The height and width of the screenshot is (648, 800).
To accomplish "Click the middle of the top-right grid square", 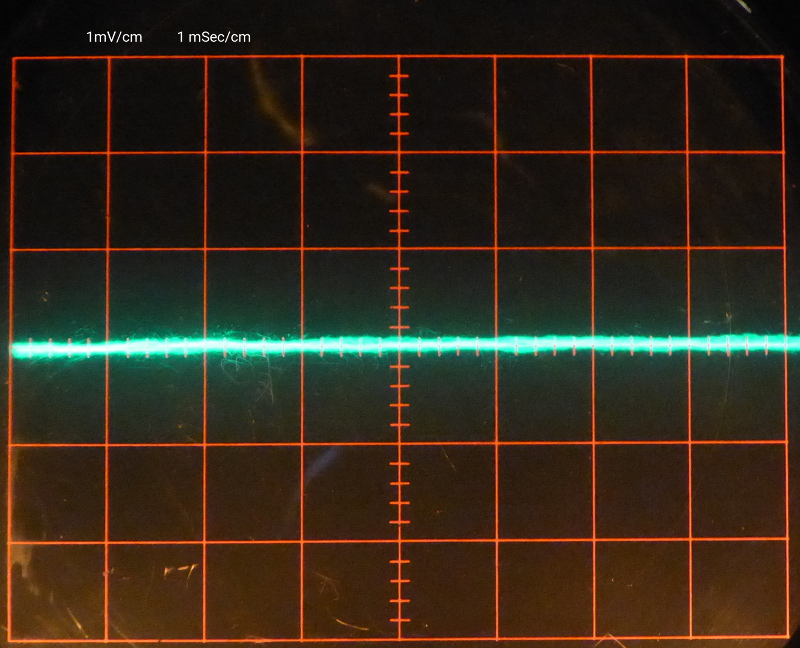I will (735, 105).
